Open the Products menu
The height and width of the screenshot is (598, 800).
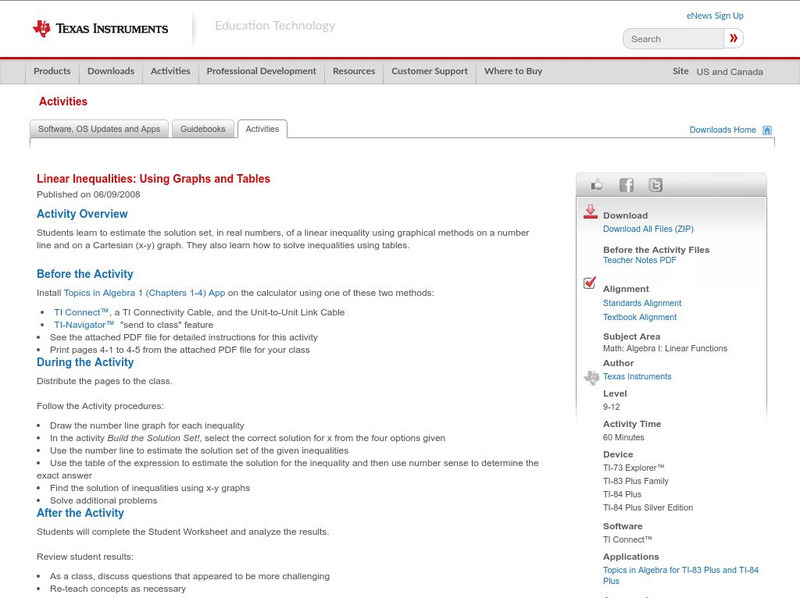(x=52, y=71)
